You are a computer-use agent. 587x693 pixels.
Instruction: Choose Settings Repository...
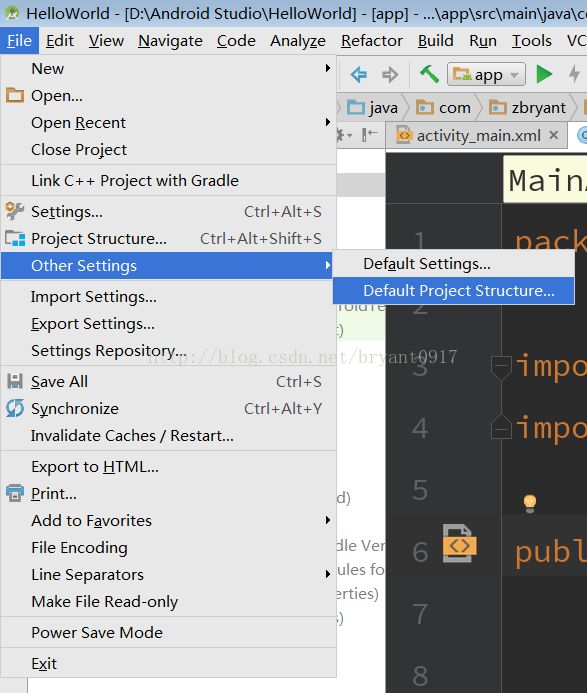168,350
